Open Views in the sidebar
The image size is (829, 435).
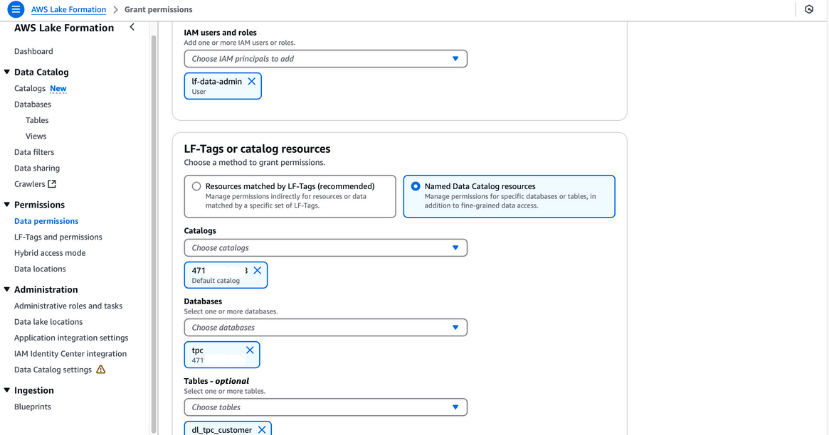pyautogui.click(x=36, y=136)
